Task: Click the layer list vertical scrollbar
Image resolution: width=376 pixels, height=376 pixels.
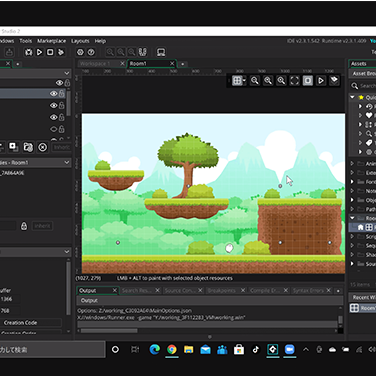Action: tap(69, 103)
